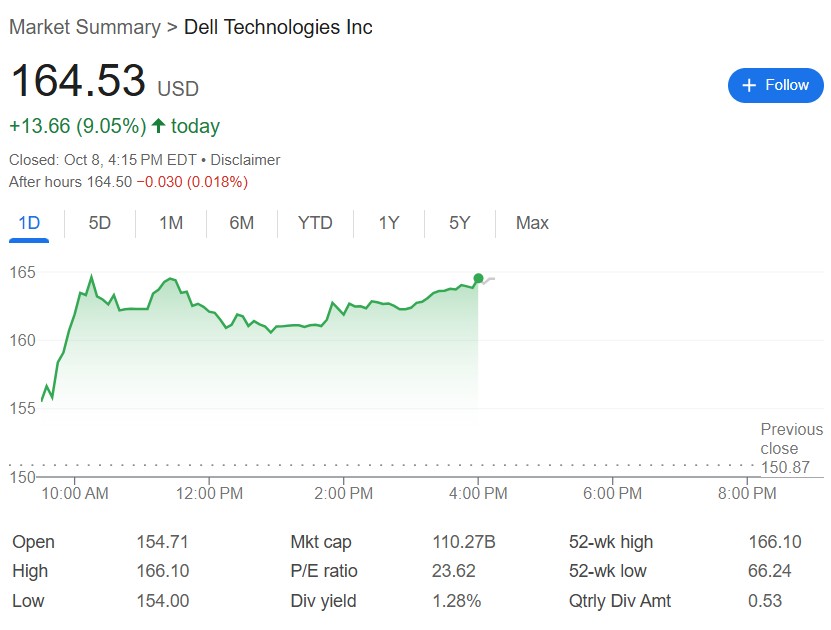Click the green up arrow beside today
The height and width of the screenshot is (630, 831).
[x=158, y=126]
